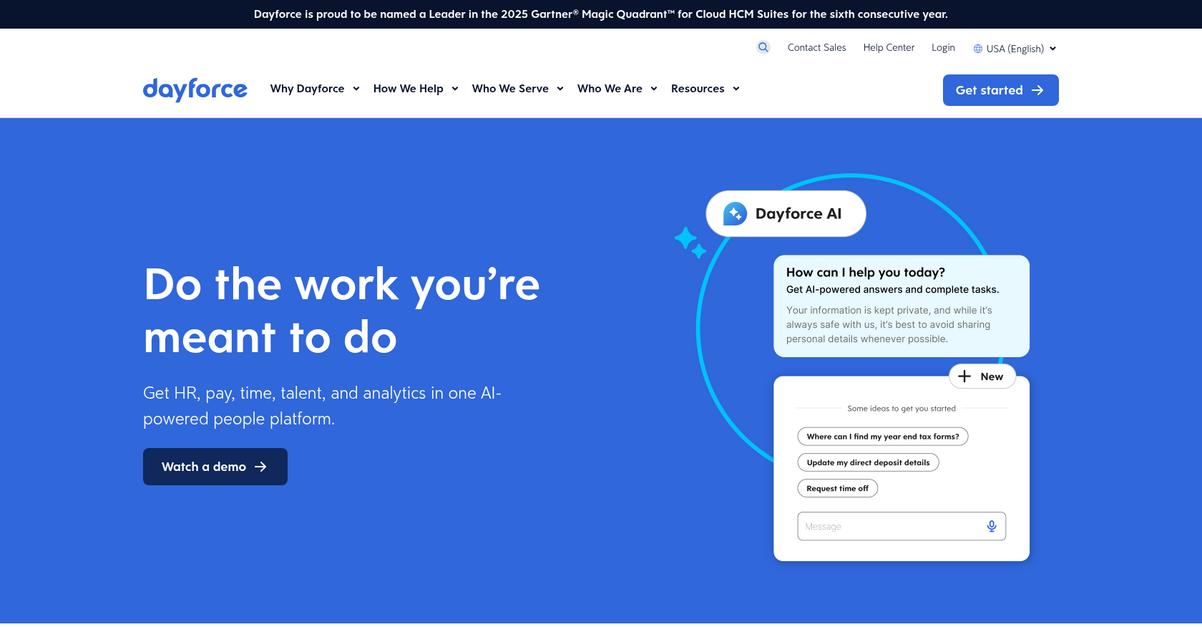Click the arrow icon inside Watch a demo

pos(261,466)
